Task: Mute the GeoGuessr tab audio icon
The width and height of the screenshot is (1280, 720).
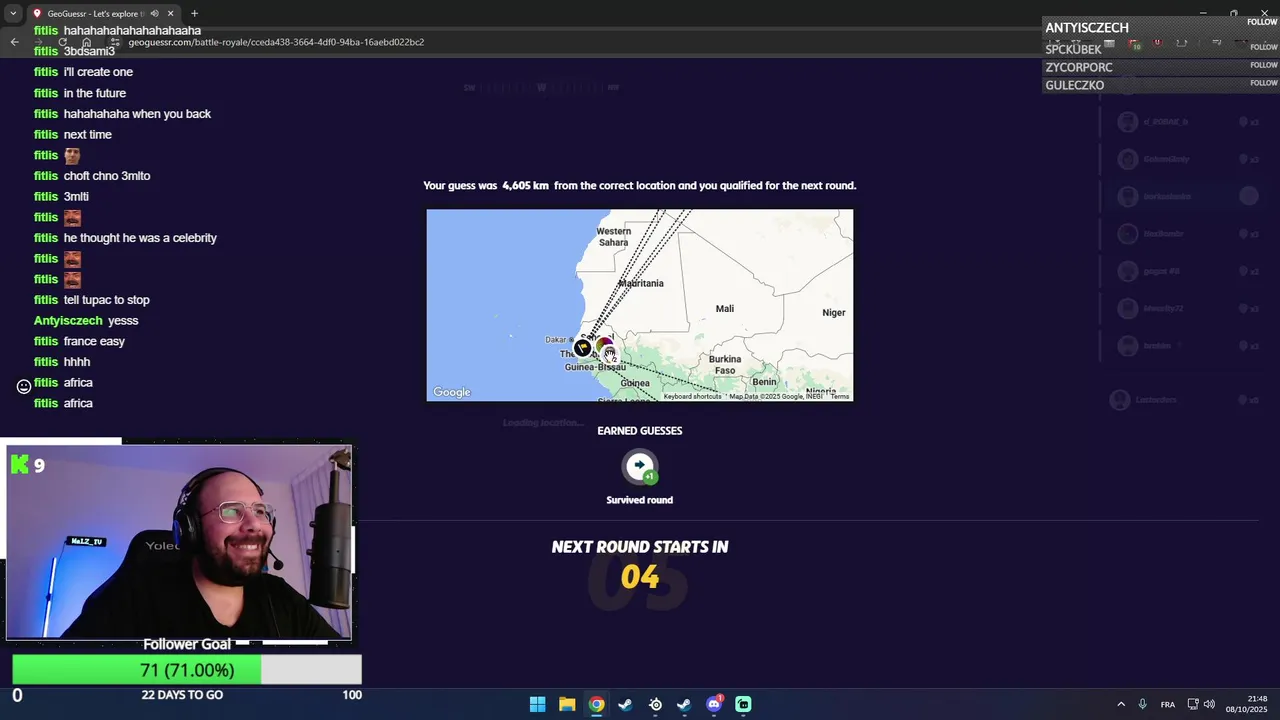Action: pos(154,14)
